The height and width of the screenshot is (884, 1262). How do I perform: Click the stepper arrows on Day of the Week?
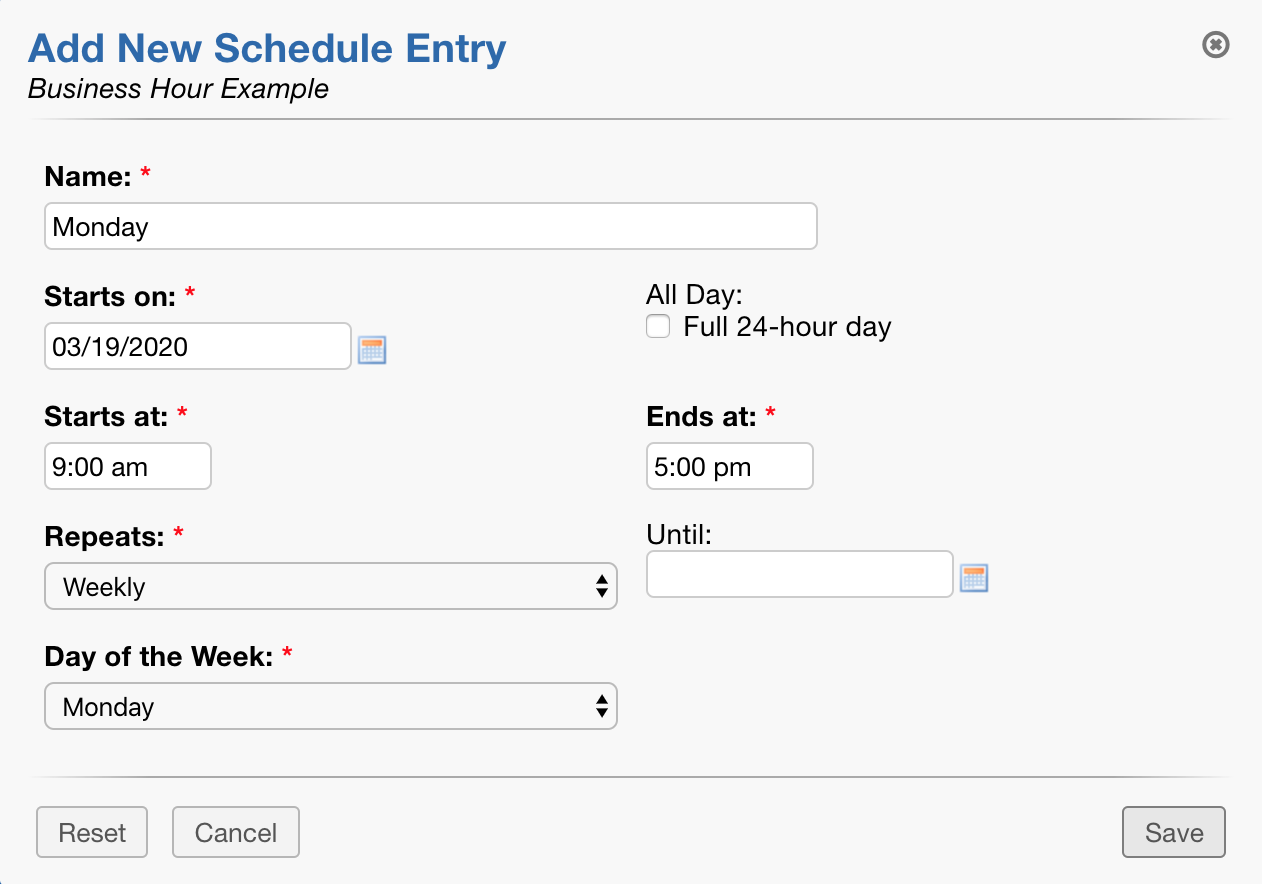click(602, 706)
